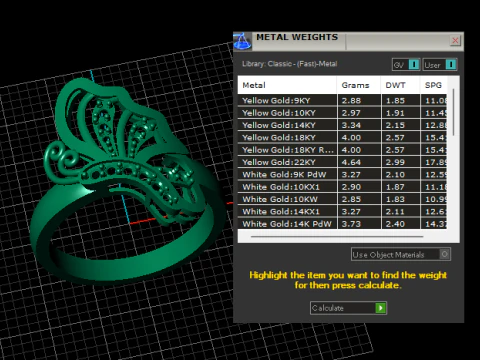The height and width of the screenshot is (360, 480).
Task: Click the Metal Weights scale icon
Action: pos(242,41)
